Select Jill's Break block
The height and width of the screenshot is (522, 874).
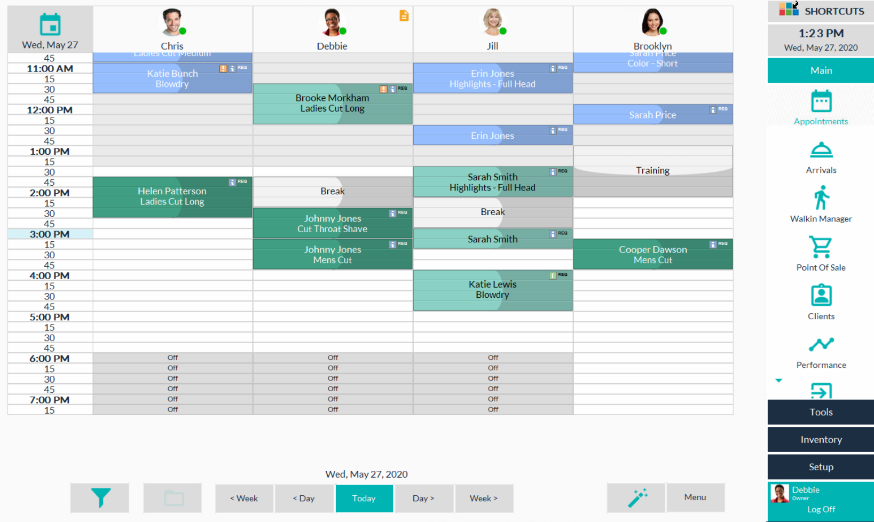point(493,212)
